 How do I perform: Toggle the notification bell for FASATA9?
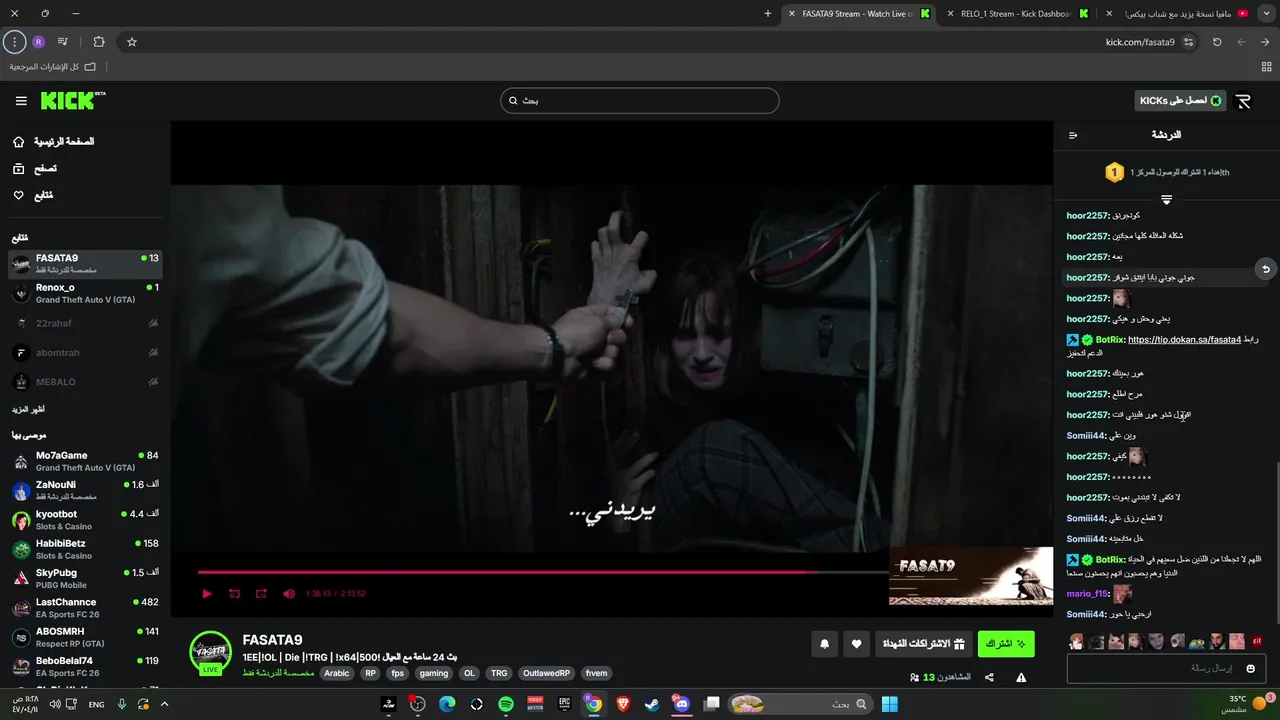pos(825,644)
